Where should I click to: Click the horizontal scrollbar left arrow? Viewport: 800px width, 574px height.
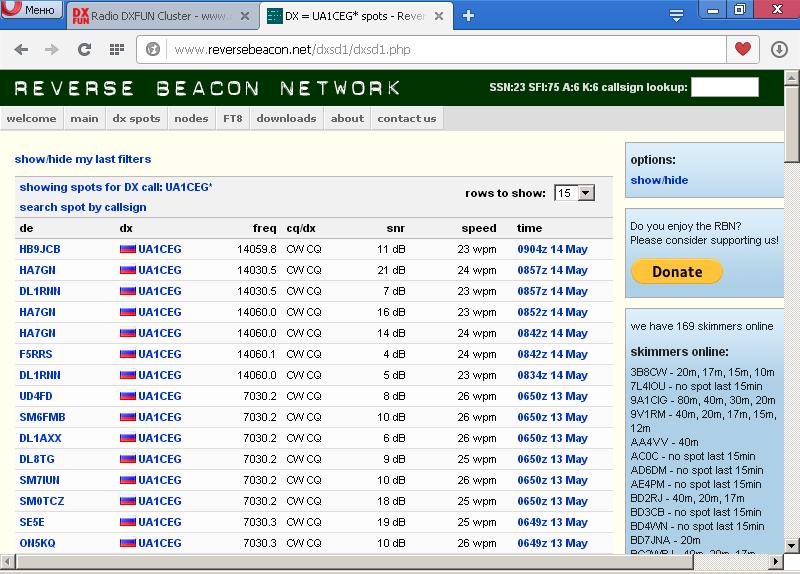7,562
